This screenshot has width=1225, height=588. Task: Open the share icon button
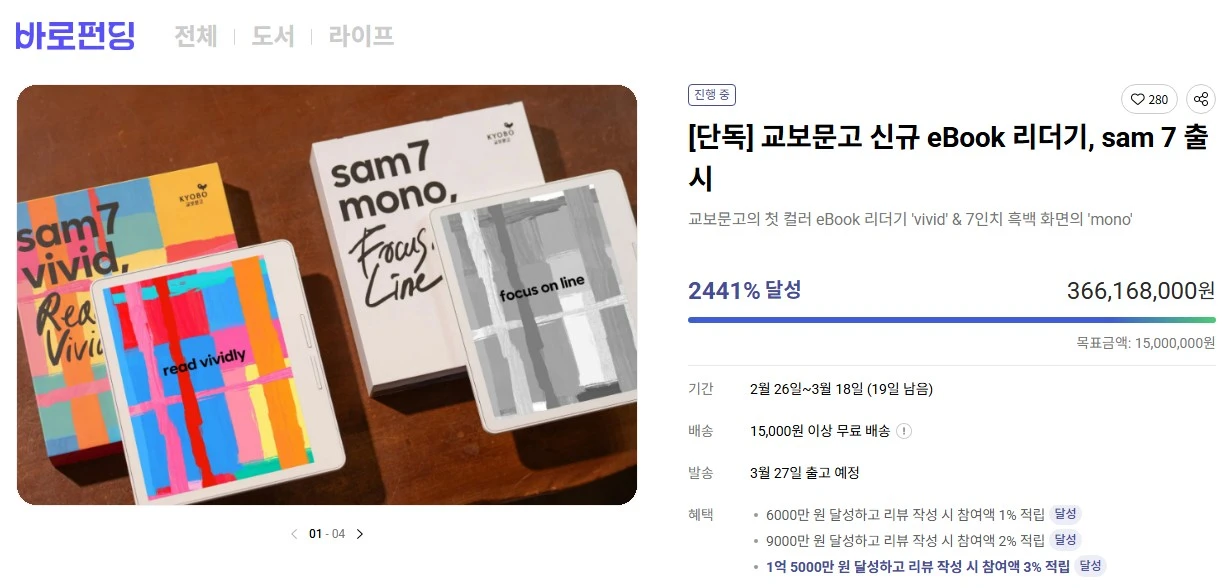(1201, 99)
